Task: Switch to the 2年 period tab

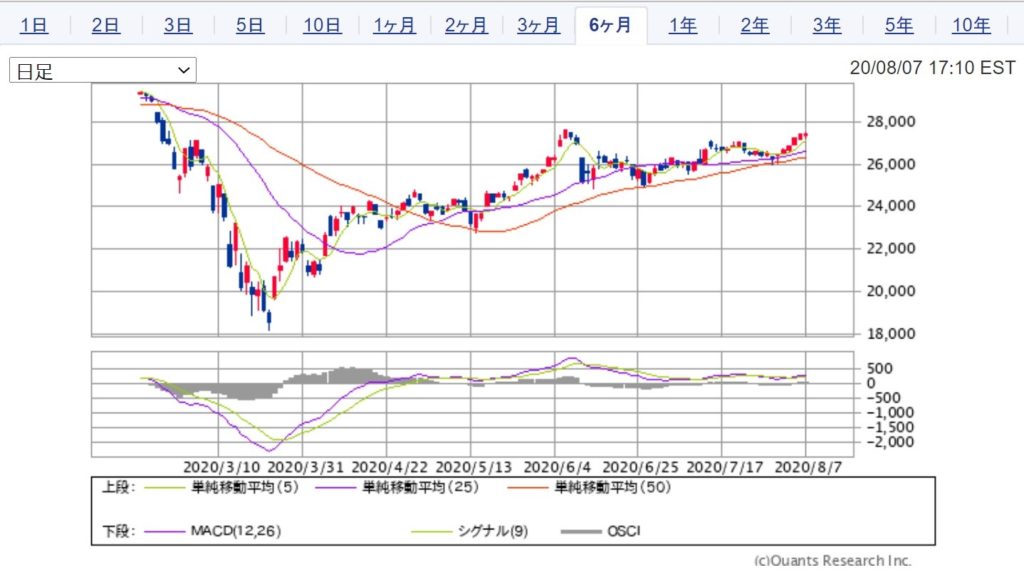Action: pyautogui.click(x=755, y=26)
